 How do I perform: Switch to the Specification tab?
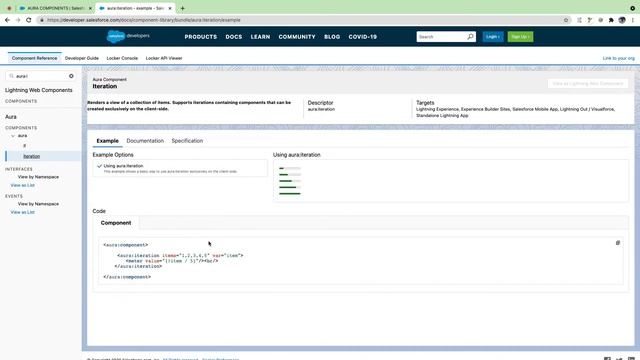(x=187, y=141)
